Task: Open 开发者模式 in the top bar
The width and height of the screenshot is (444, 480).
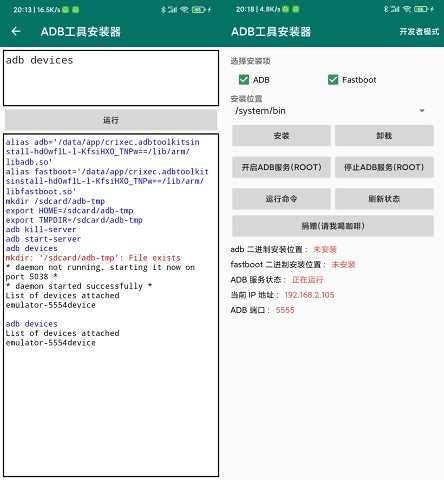Action: (x=419, y=32)
